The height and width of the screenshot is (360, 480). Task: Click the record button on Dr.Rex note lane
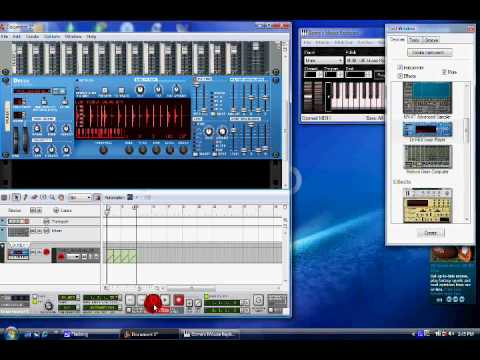pyautogui.click(x=61, y=257)
